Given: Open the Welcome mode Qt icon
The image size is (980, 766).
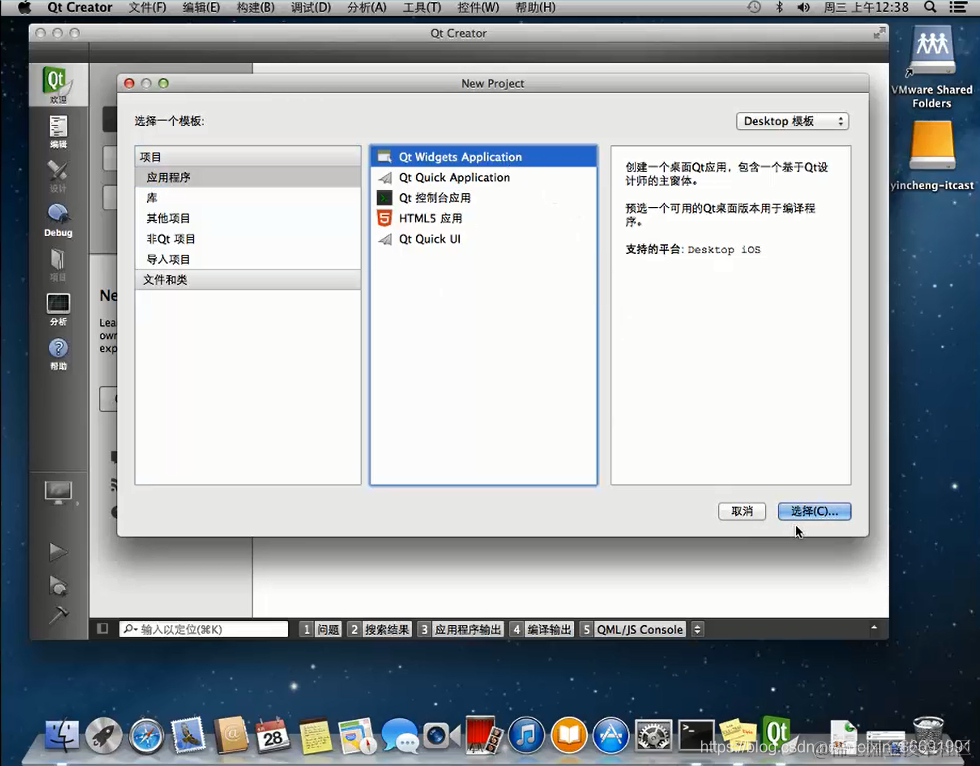Looking at the screenshot, I should click(x=58, y=84).
